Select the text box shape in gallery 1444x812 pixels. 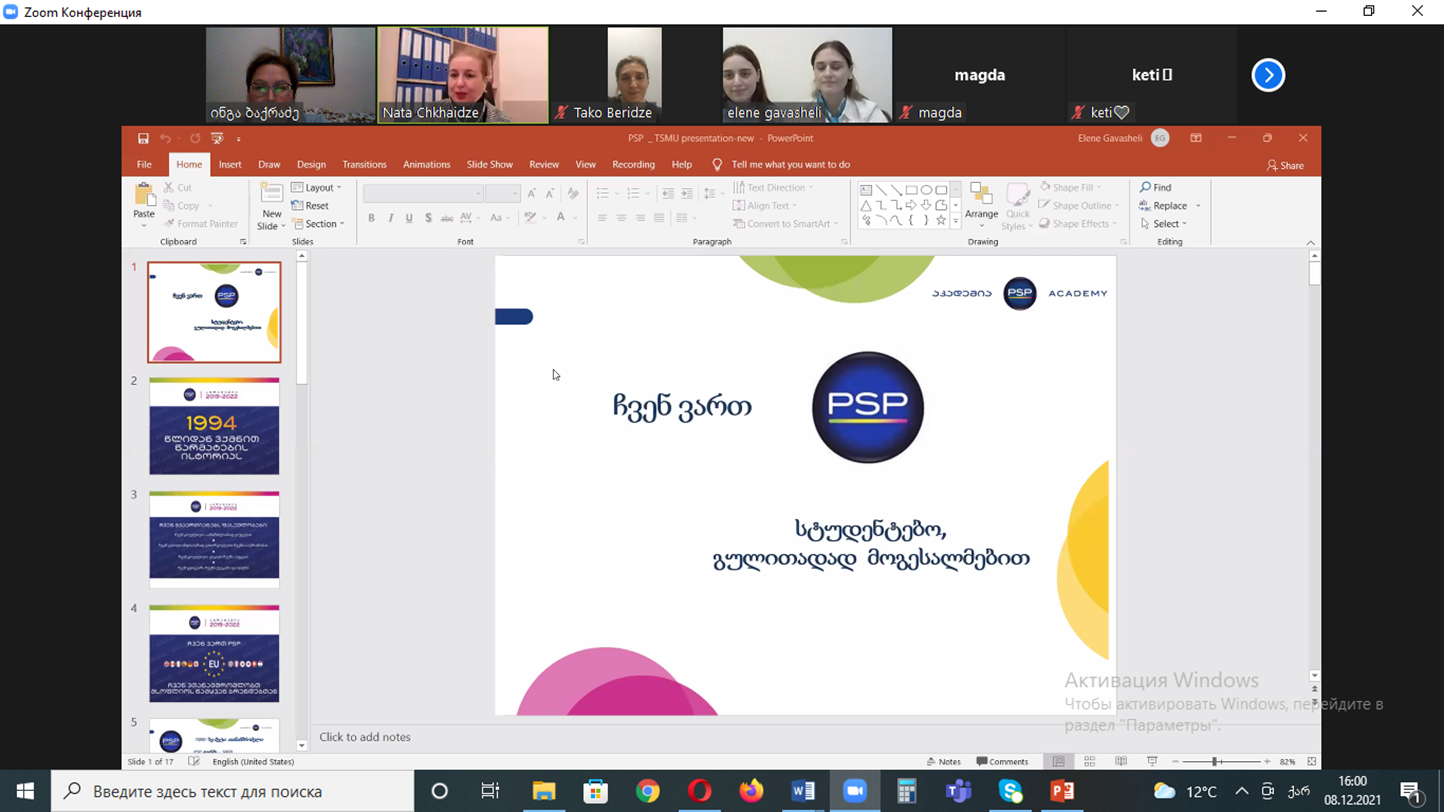(x=866, y=190)
